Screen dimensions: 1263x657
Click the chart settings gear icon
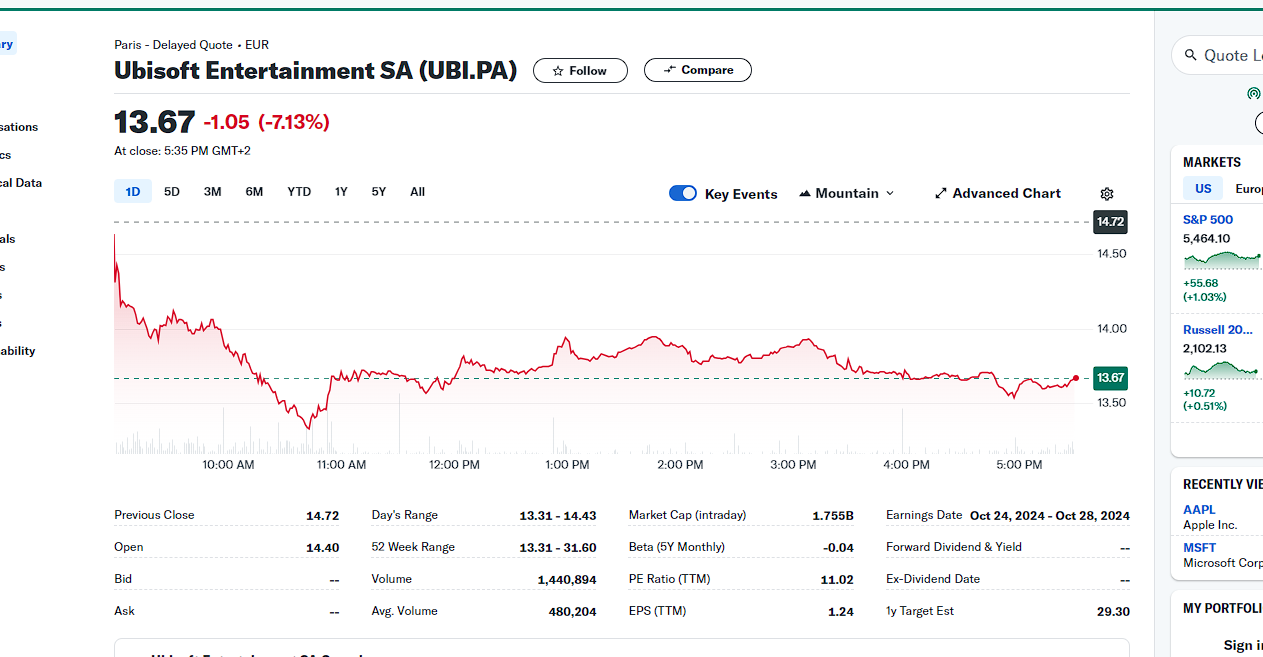tap(1106, 194)
